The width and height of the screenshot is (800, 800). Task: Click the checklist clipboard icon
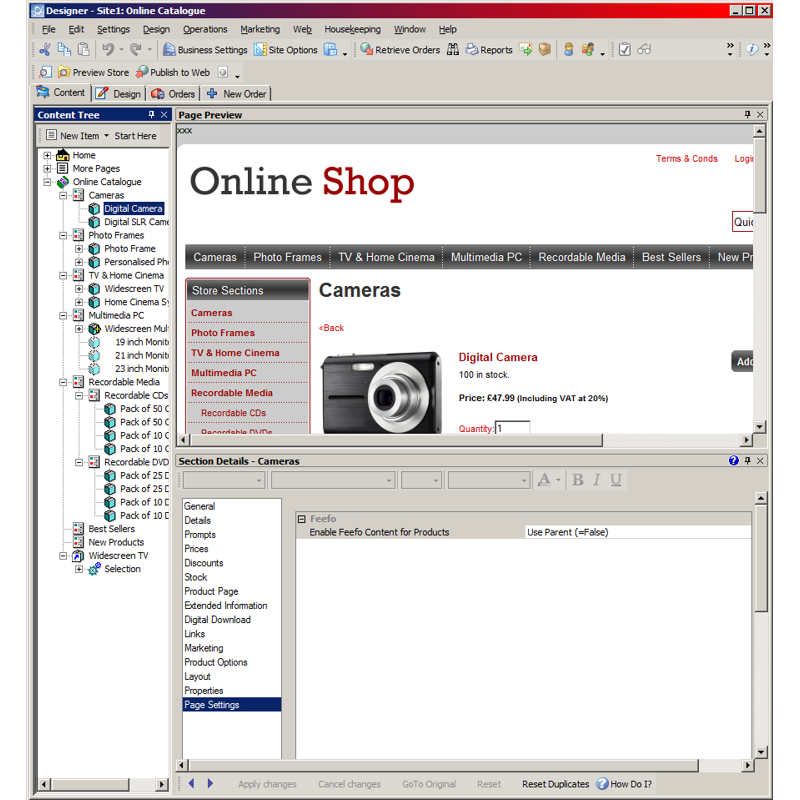pos(624,49)
